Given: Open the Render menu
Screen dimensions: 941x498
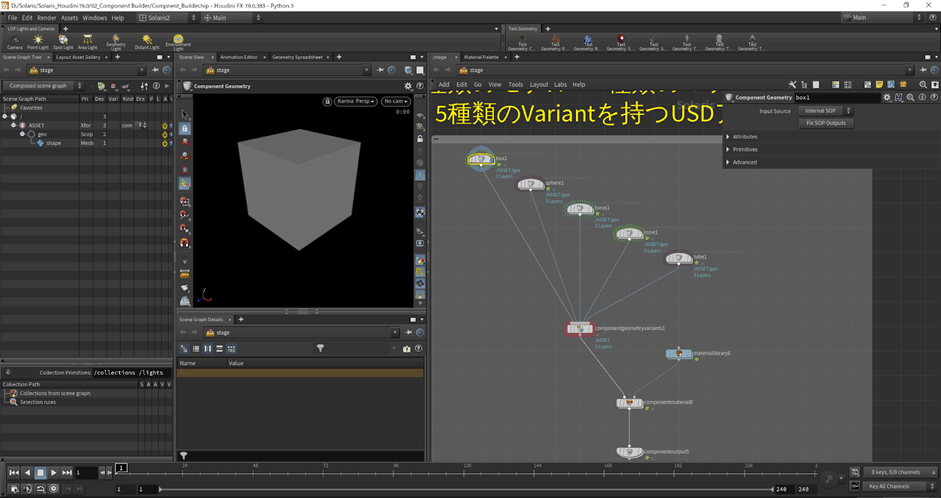Looking at the screenshot, I should [x=47, y=18].
